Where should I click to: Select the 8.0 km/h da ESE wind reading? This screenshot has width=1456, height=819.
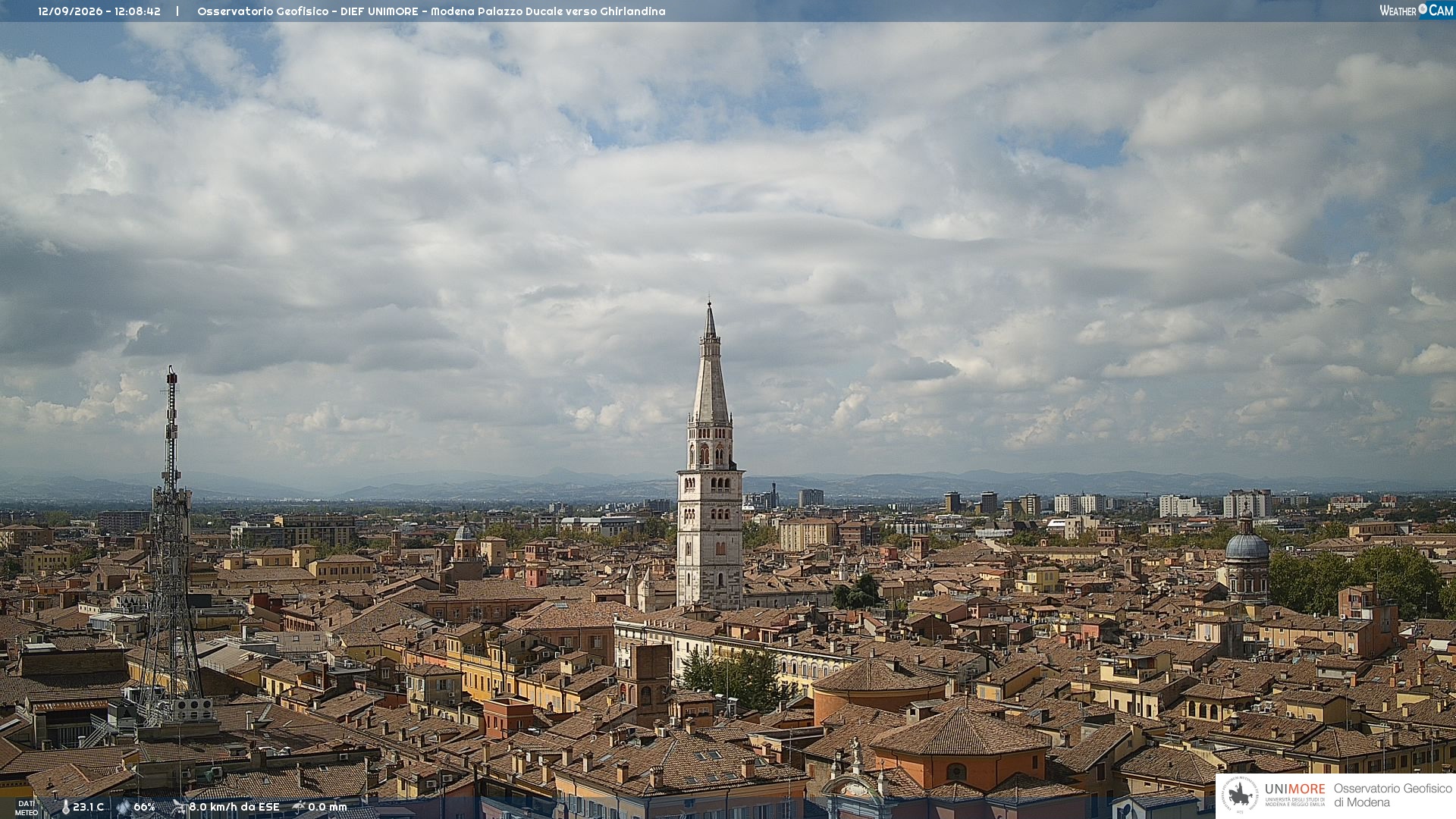tap(234, 808)
